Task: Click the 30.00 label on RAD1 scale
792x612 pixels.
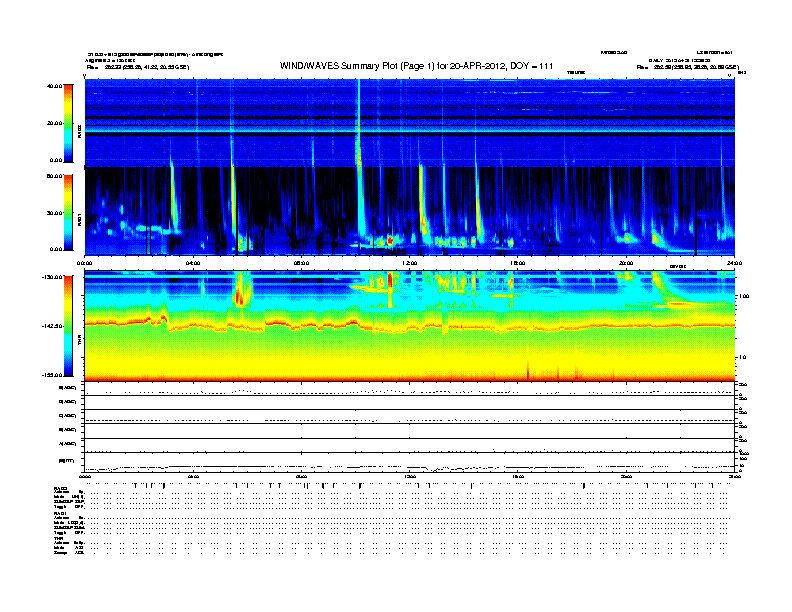Action: click(54, 213)
